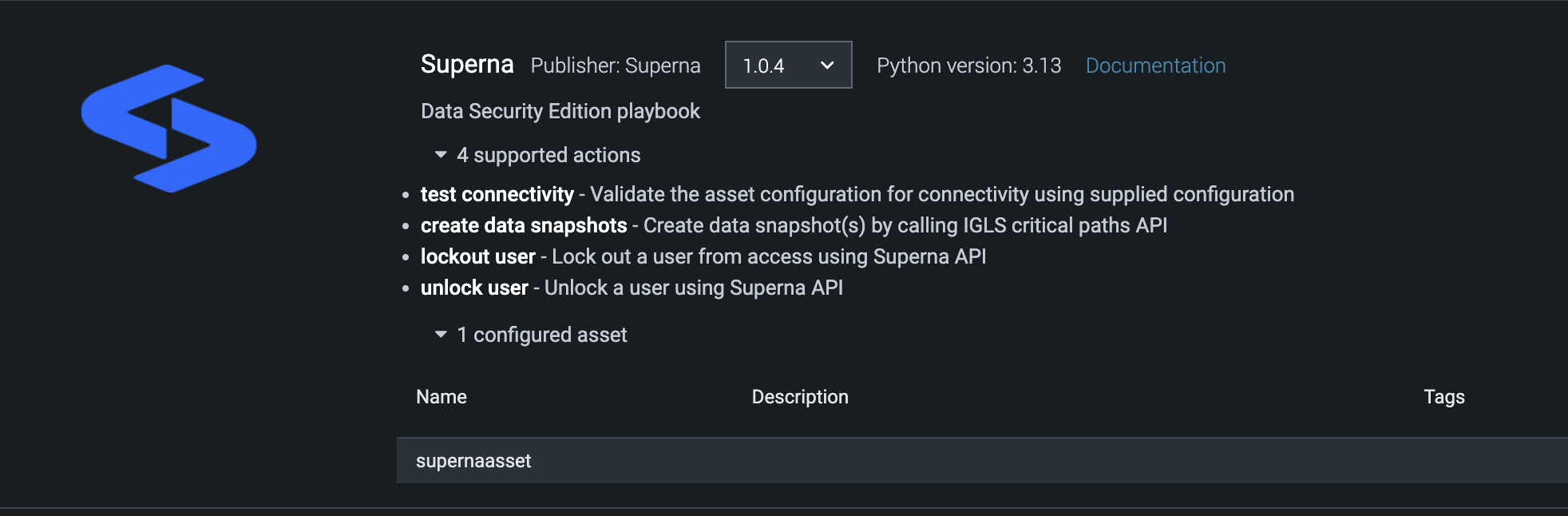Click the Description column header

799,397
